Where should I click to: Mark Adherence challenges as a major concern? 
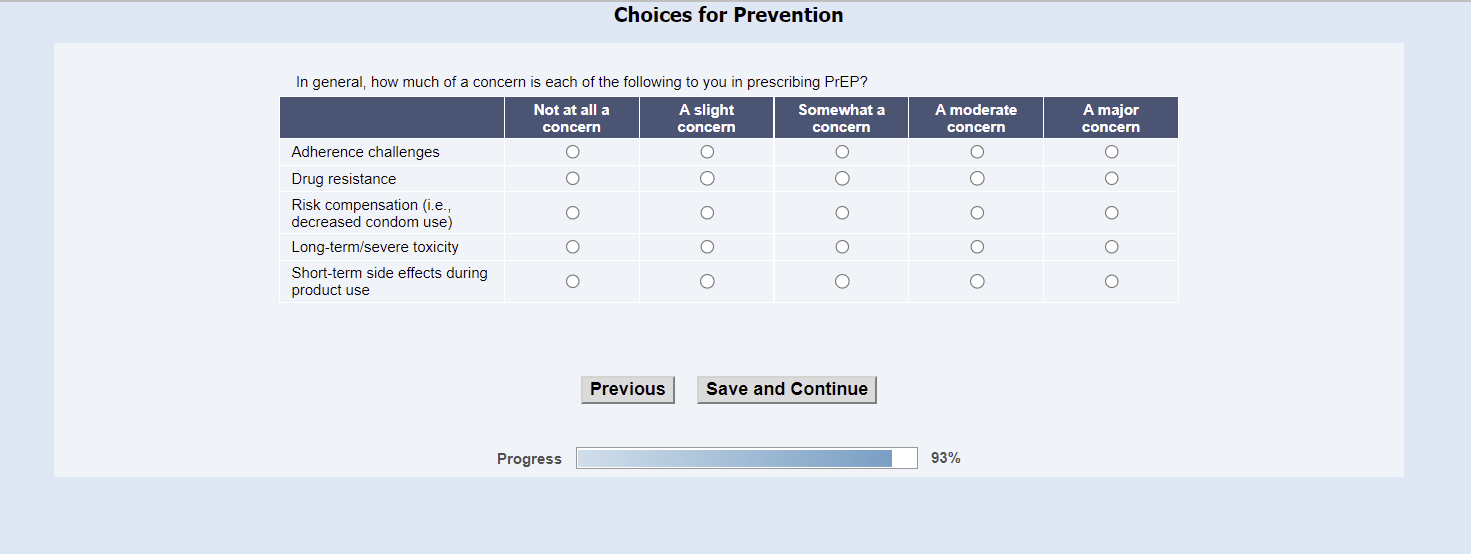click(x=1111, y=152)
